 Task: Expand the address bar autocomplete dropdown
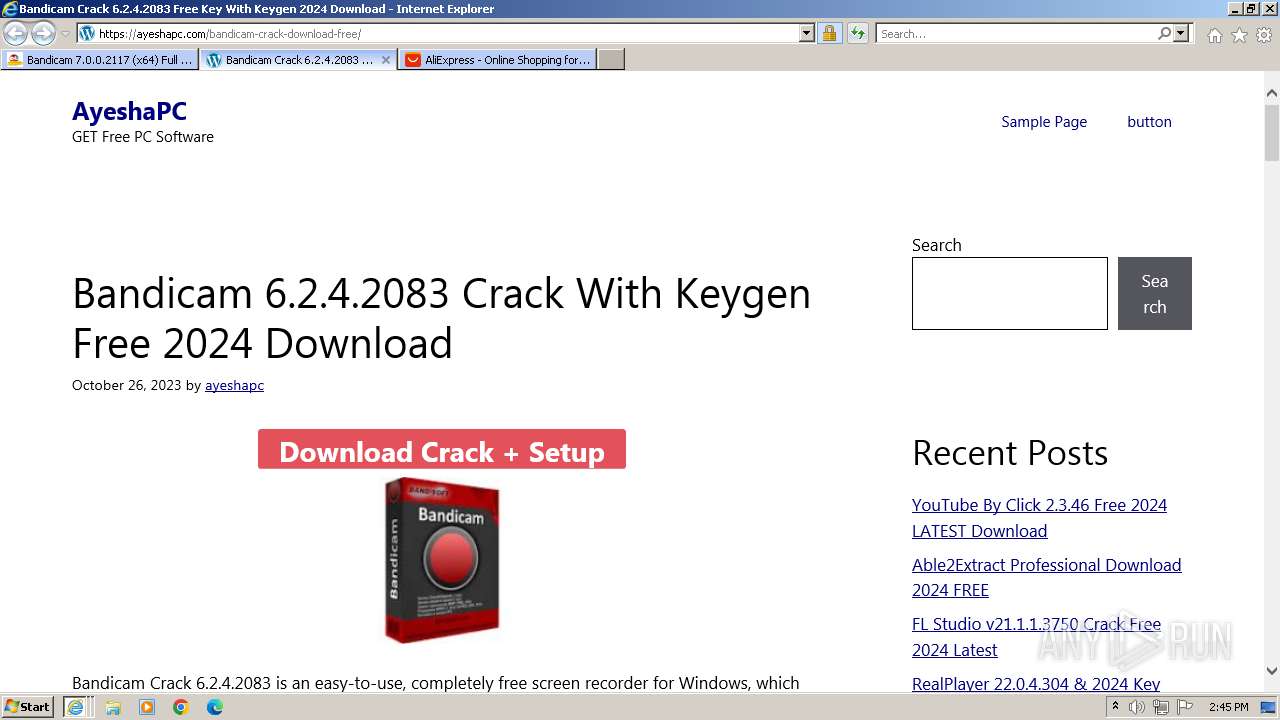(806, 33)
